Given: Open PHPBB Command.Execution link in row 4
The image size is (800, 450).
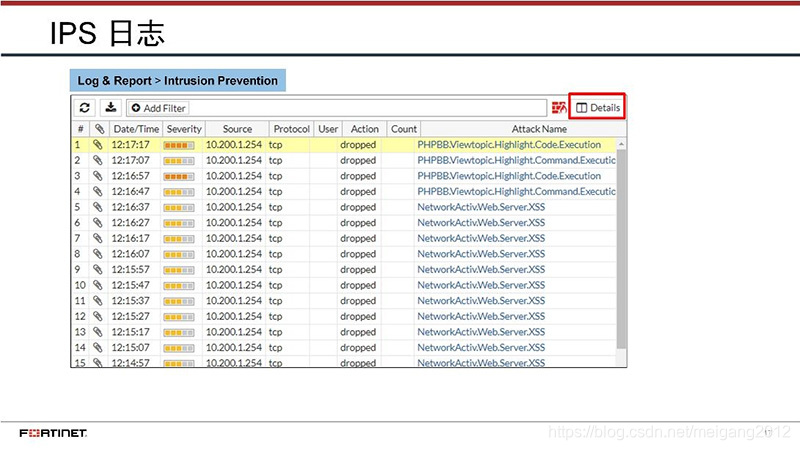Looking at the screenshot, I should coord(516,192).
